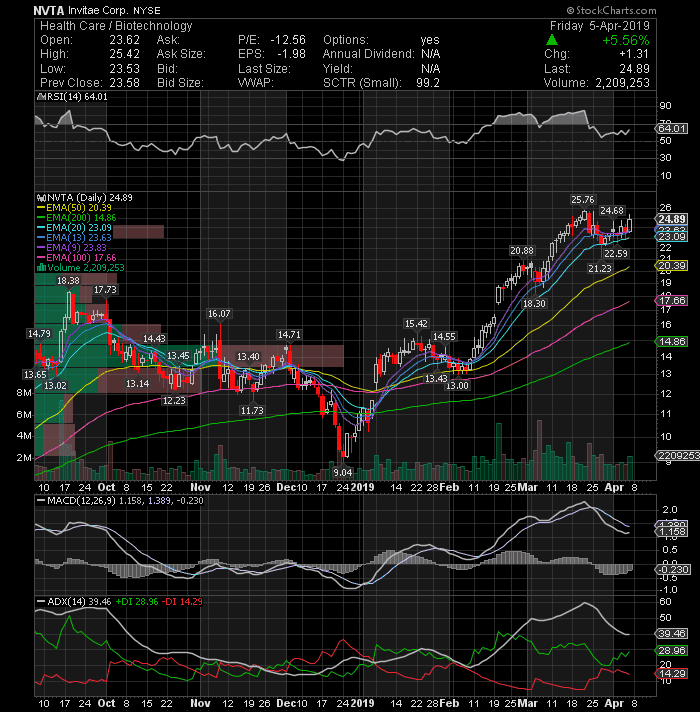Click the Low value 23.53
Viewport: 700px width, 712px height.
(124, 69)
